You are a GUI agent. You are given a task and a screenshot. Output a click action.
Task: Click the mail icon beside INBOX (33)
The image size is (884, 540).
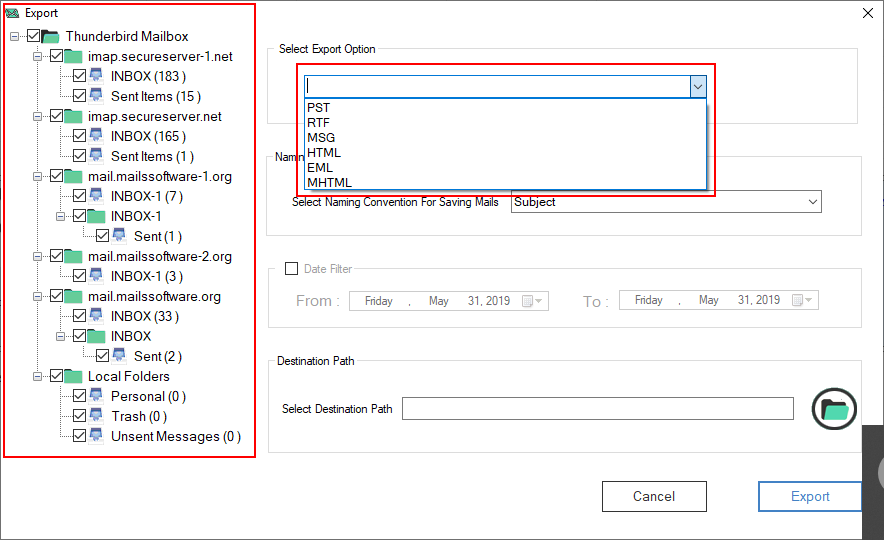coord(96,316)
